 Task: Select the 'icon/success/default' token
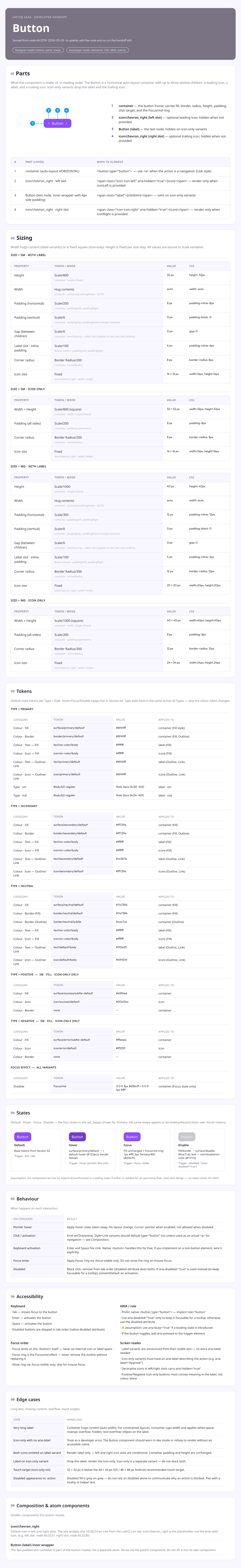click(x=66, y=1002)
